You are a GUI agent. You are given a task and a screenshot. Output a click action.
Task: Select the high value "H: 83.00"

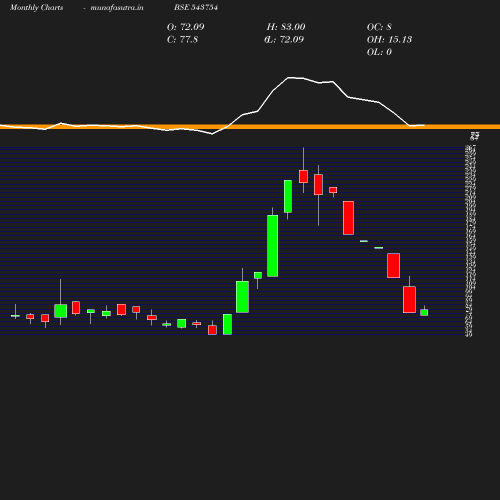(286, 27)
